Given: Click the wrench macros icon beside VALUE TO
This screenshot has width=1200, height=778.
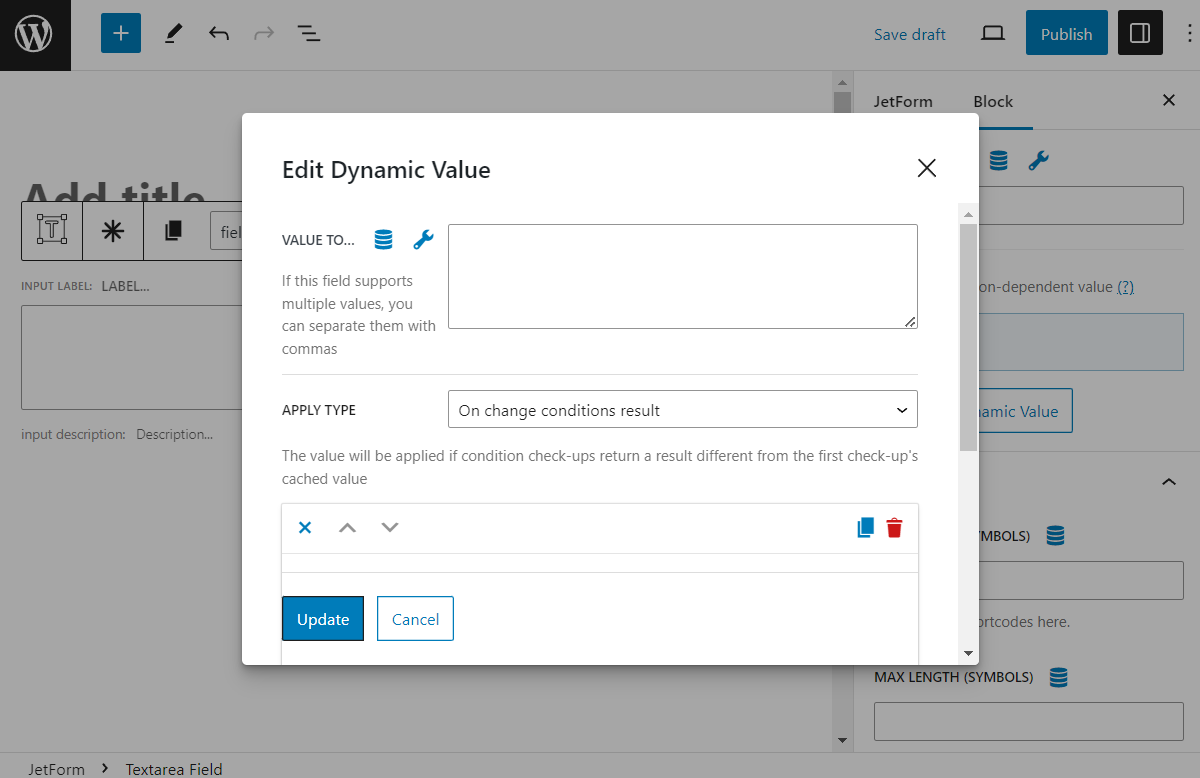Looking at the screenshot, I should click(423, 240).
